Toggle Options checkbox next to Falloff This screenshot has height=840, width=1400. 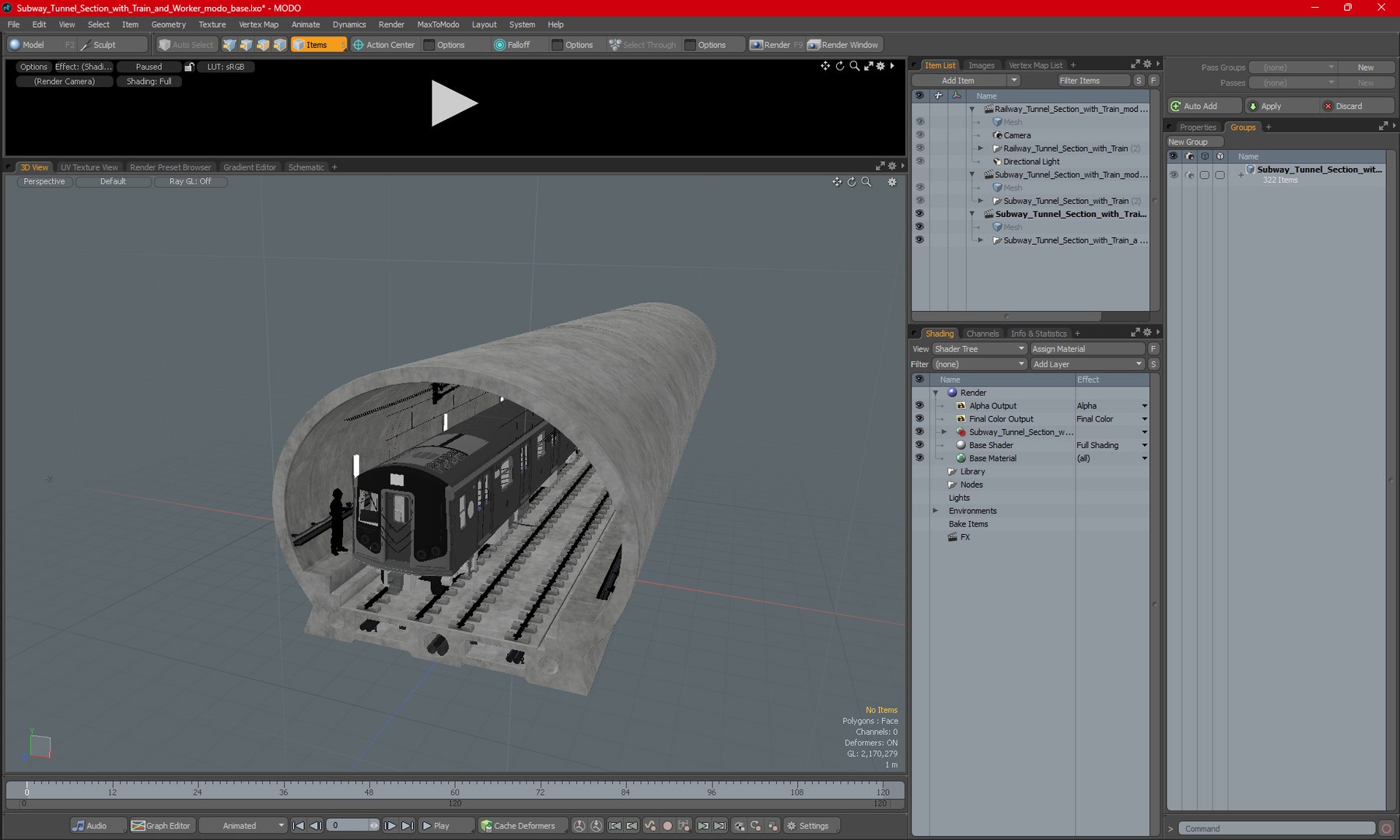pos(558,45)
